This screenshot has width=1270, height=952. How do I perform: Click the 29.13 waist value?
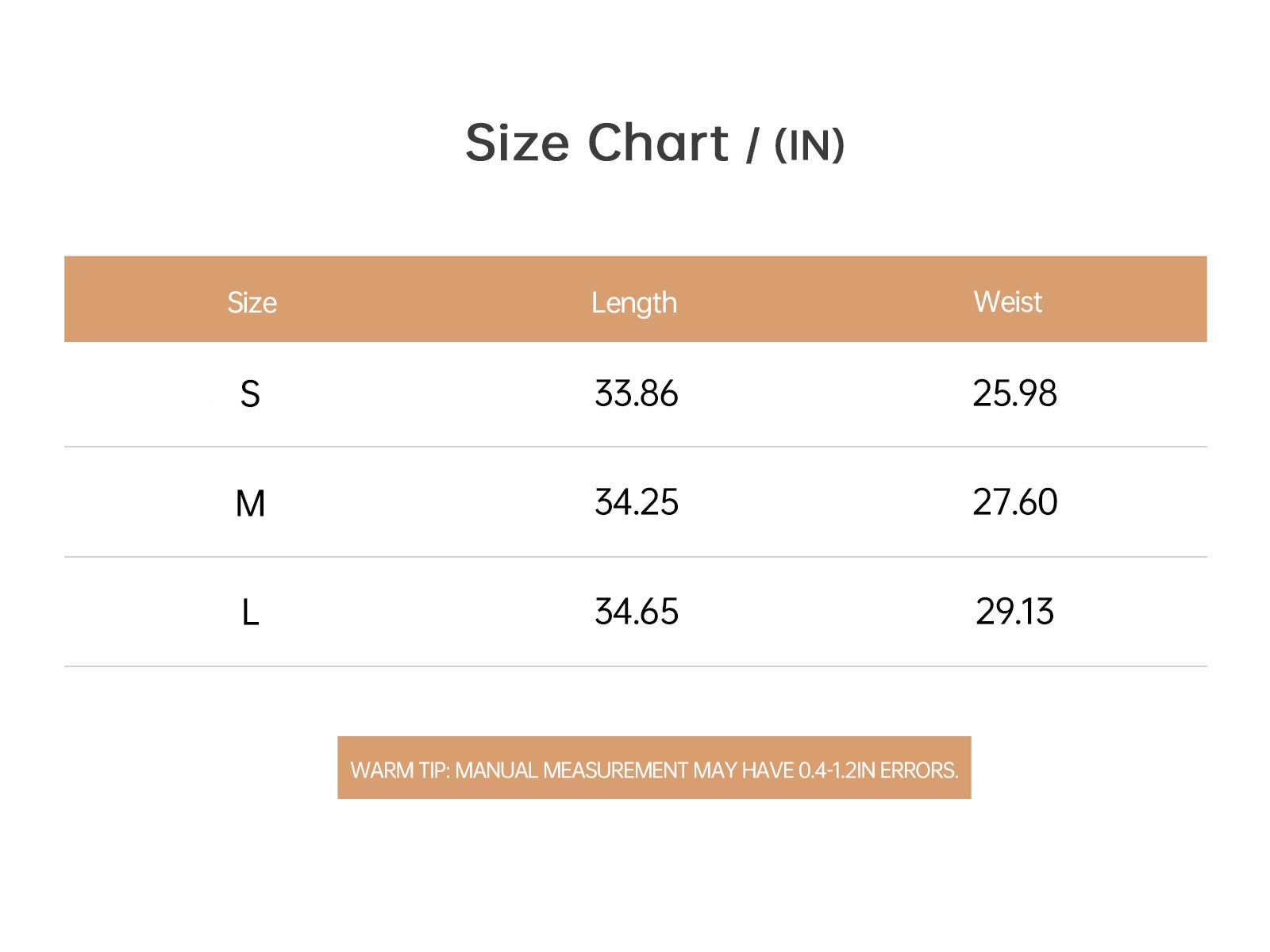(1014, 612)
